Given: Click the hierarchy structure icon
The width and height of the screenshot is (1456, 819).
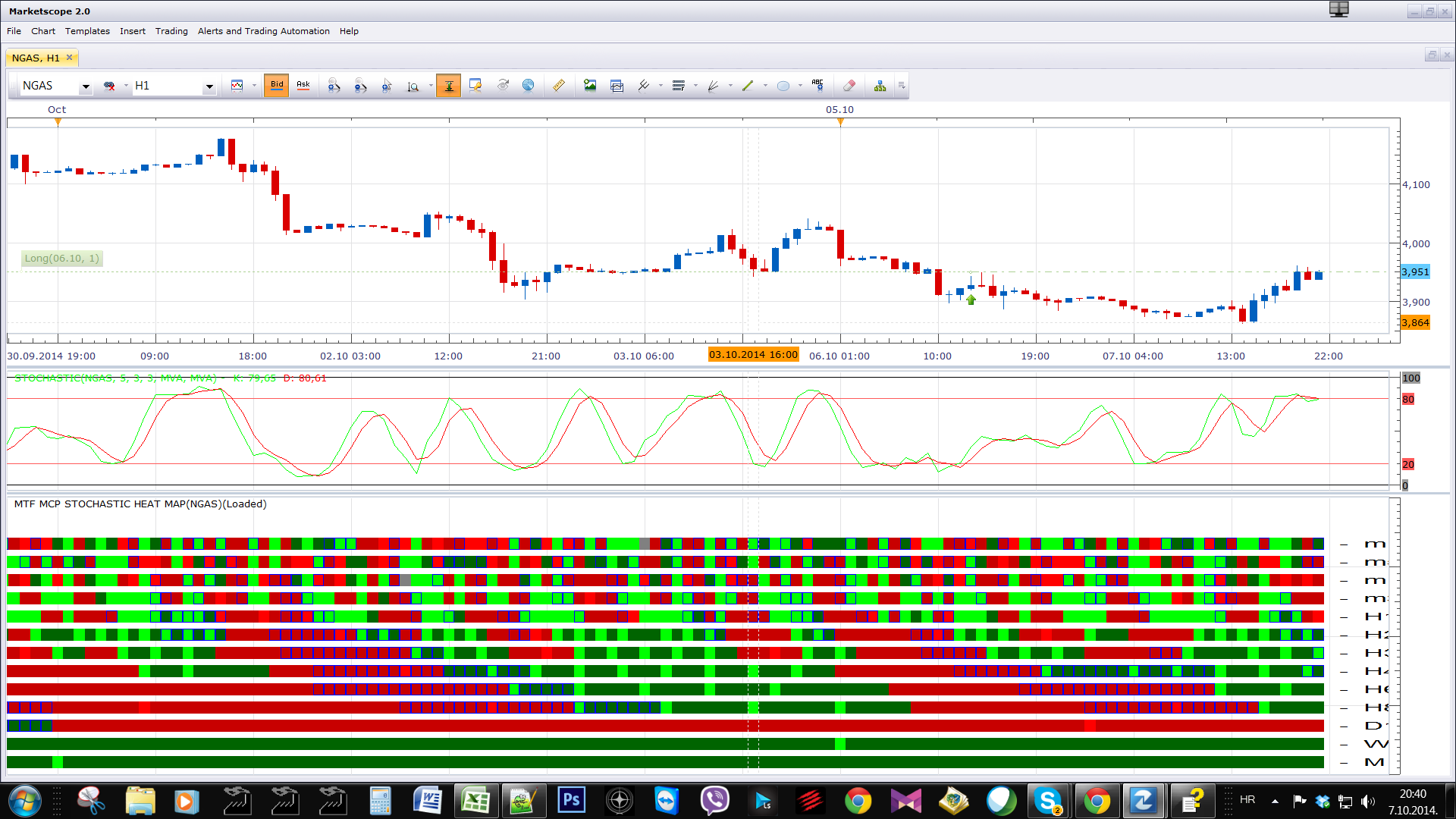Looking at the screenshot, I should 880,86.
